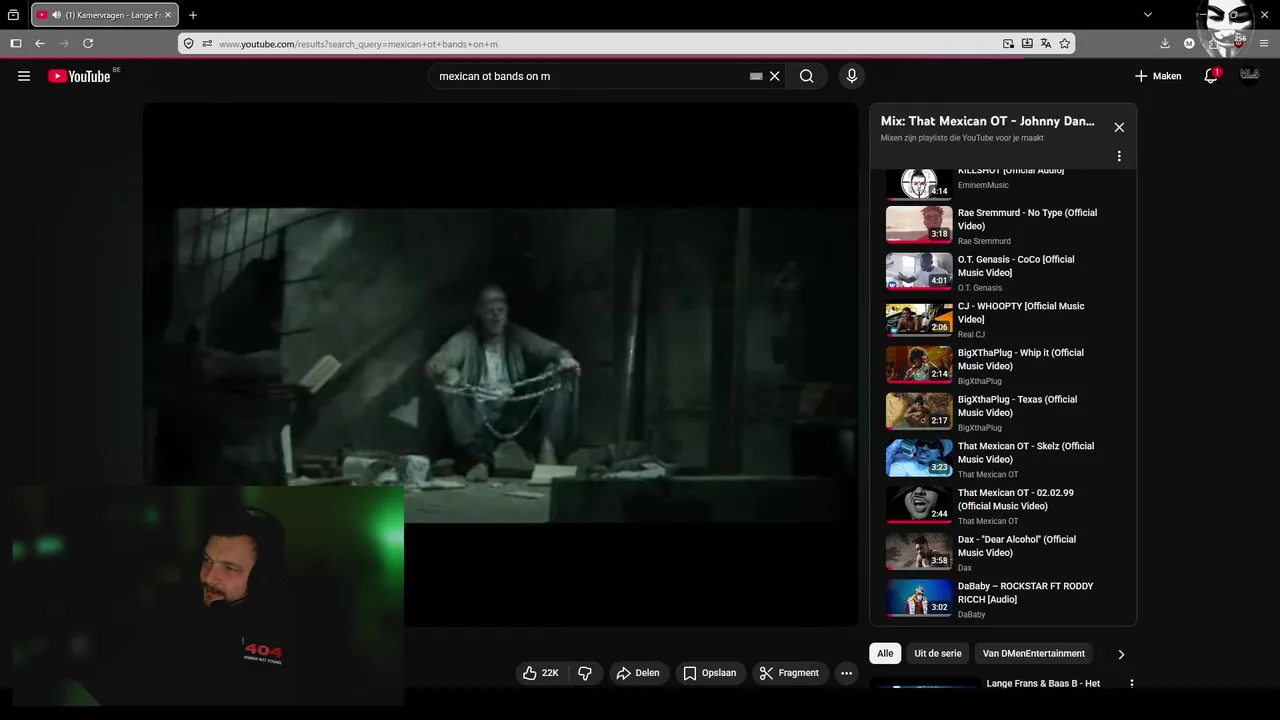Switch to the Kamervragen browser tab
Viewport: 1280px width, 720px height.
click(x=106, y=15)
